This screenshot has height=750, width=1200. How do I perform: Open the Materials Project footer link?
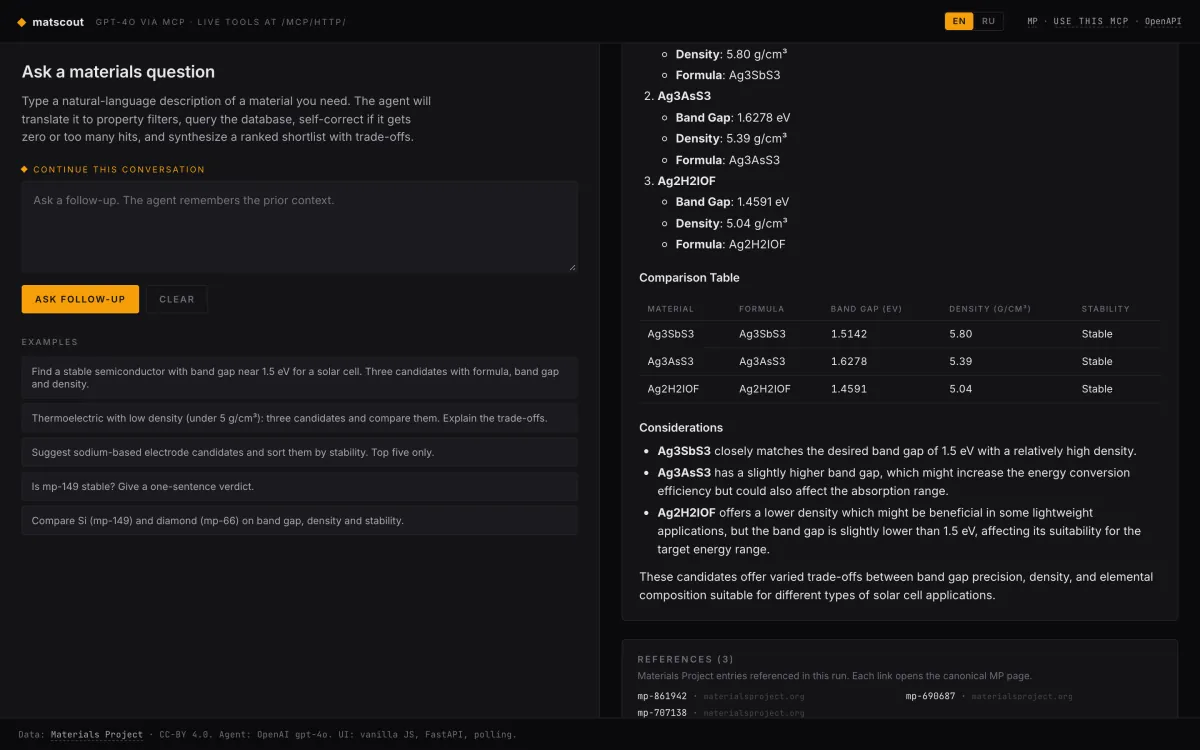pyautogui.click(x=97, y=734)
